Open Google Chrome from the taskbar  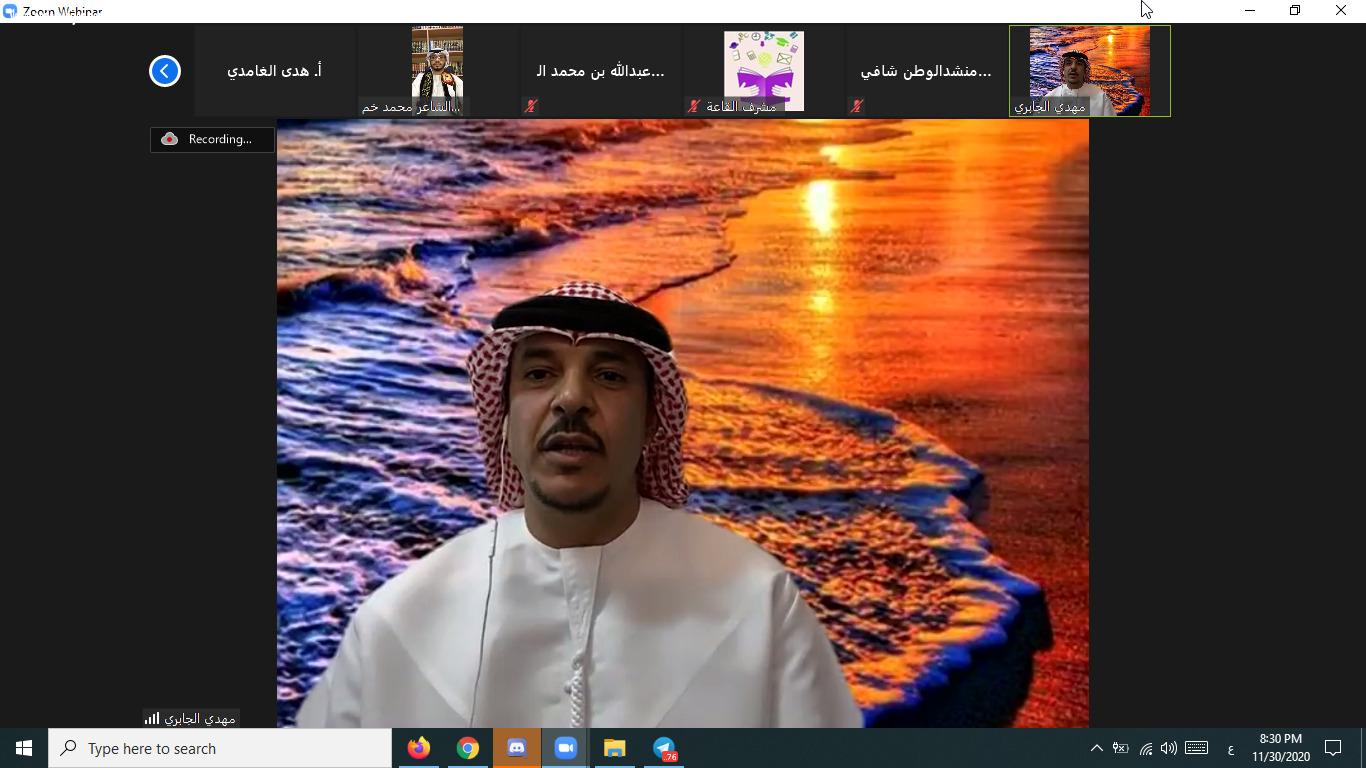tap(467, 747)
